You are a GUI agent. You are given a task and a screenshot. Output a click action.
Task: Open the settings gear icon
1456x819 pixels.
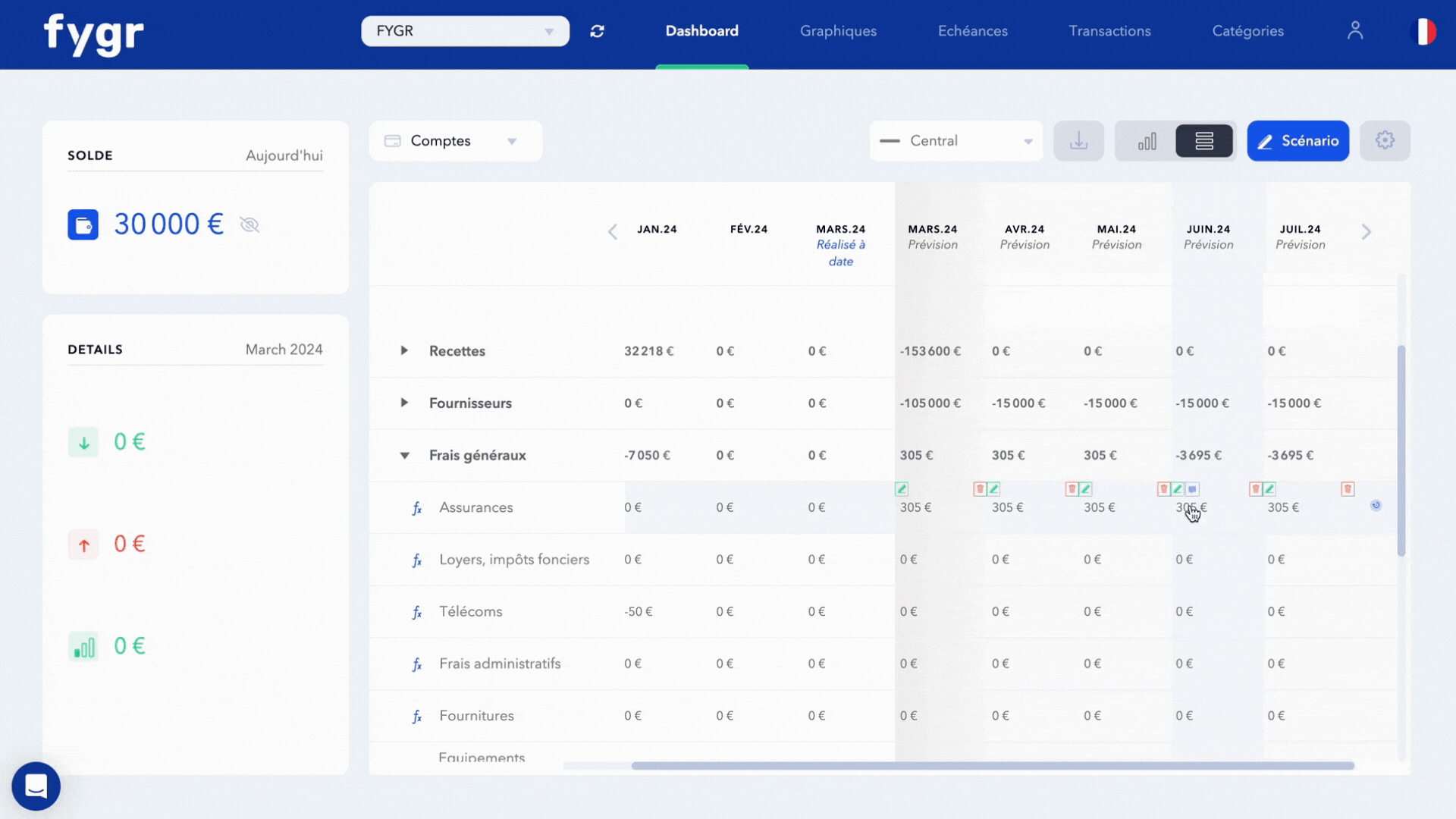(x=1385, y=141)
